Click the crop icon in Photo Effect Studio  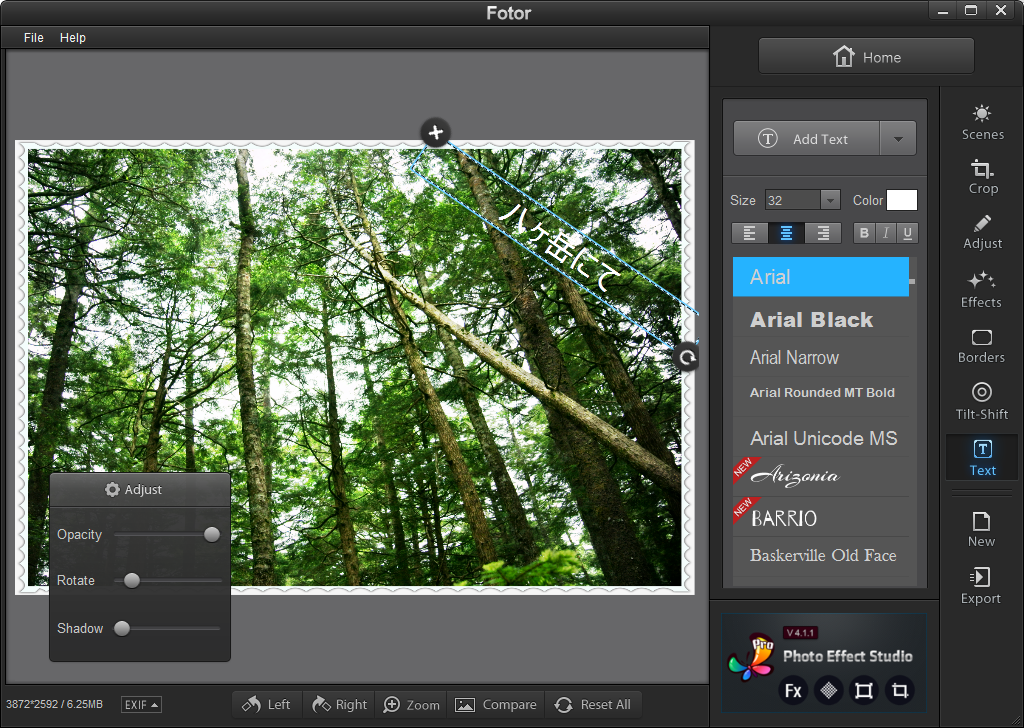coord(899,691)
